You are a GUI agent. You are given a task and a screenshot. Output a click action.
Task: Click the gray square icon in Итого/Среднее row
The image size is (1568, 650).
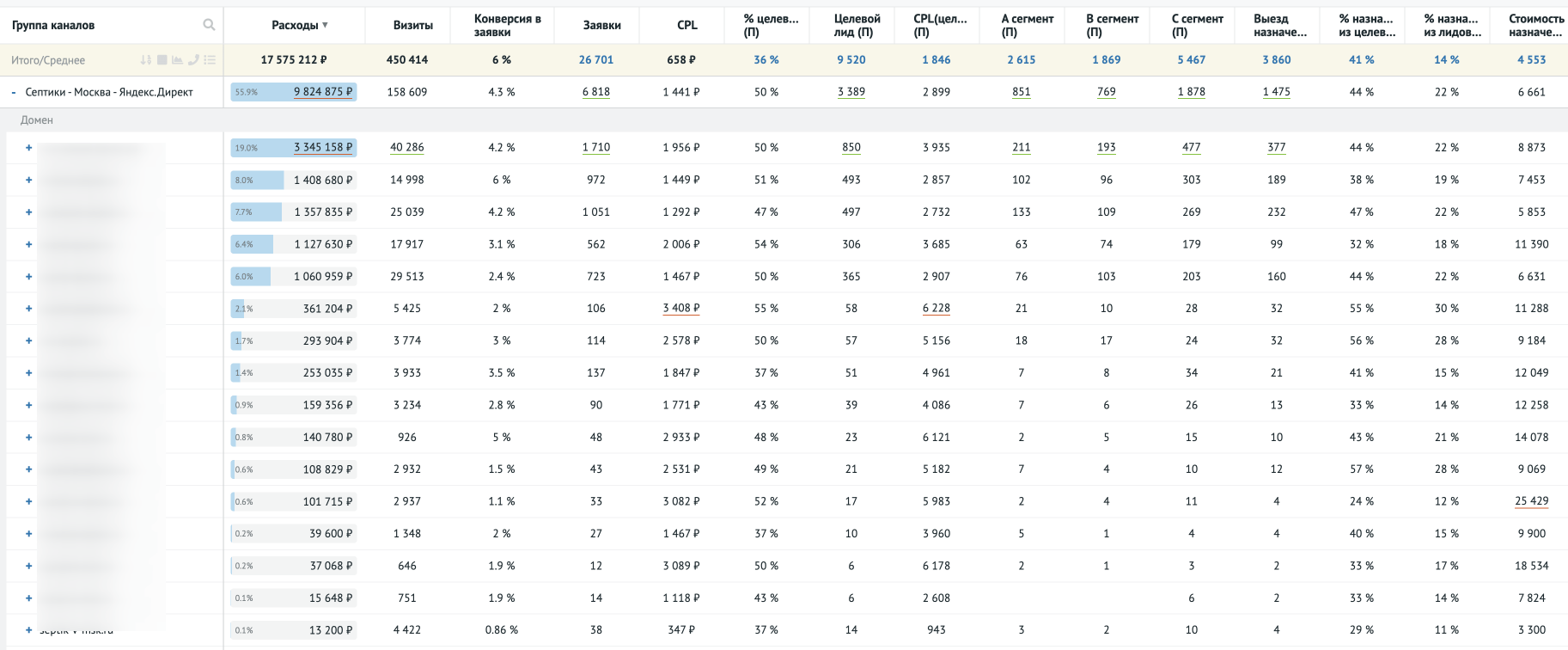162,60
